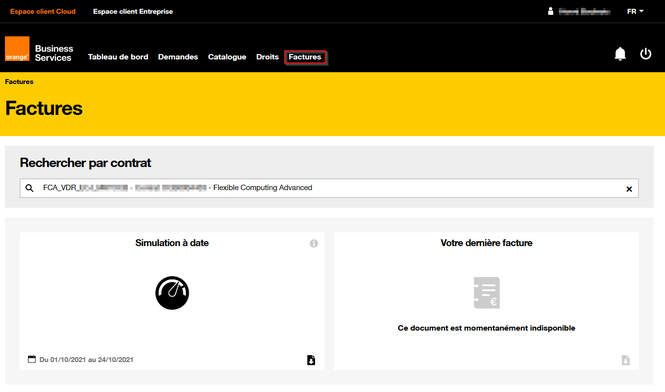Open the FR language dropdown
Viewport: 665px width, 392px height.
pyautogui.click(x=635, y=11)
